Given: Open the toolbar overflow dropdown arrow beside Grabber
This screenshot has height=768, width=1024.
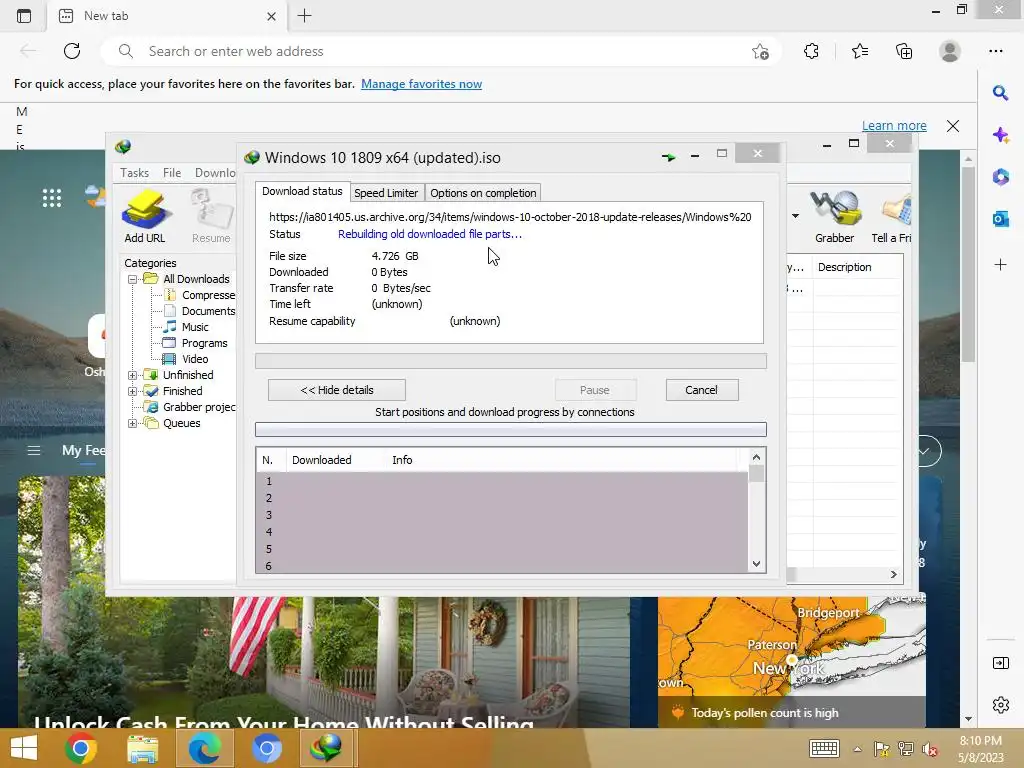Looking at the screenshot, I should pos(795,216).
